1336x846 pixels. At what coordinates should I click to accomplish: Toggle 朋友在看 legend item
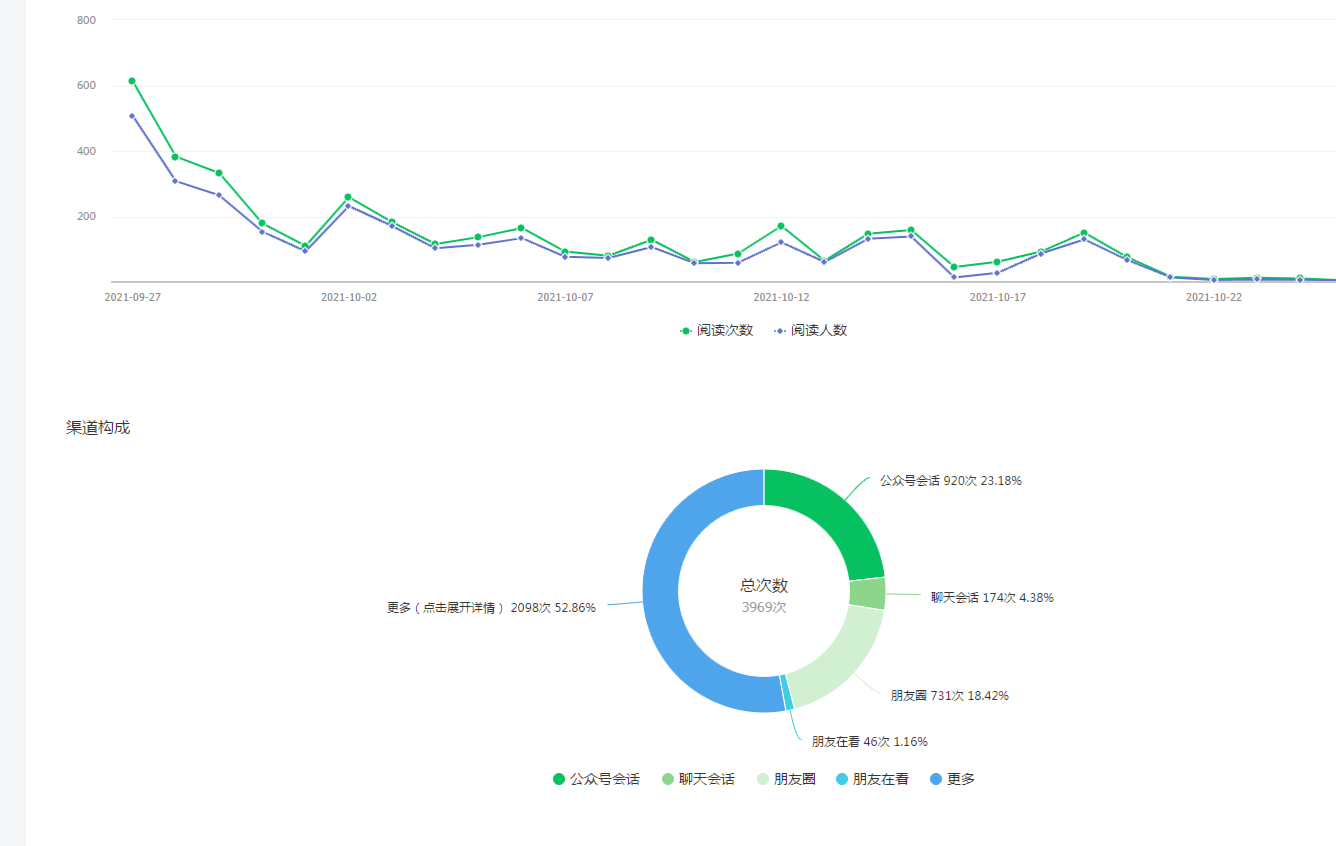pos(872,779)
